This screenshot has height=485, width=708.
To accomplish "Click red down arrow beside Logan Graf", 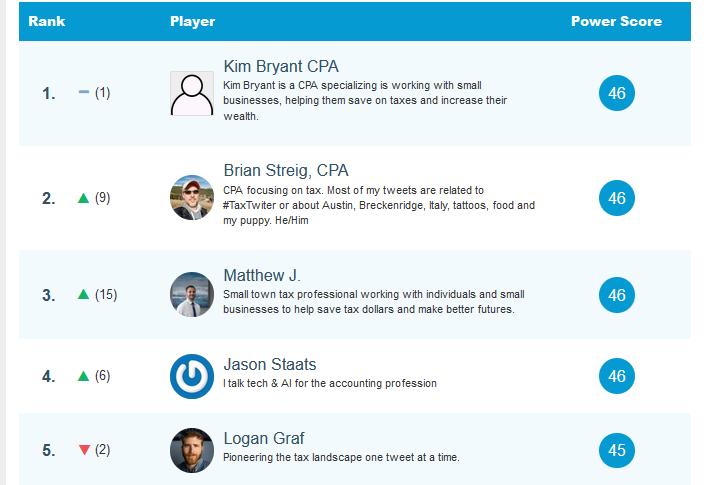I will (x=84, y=450).
